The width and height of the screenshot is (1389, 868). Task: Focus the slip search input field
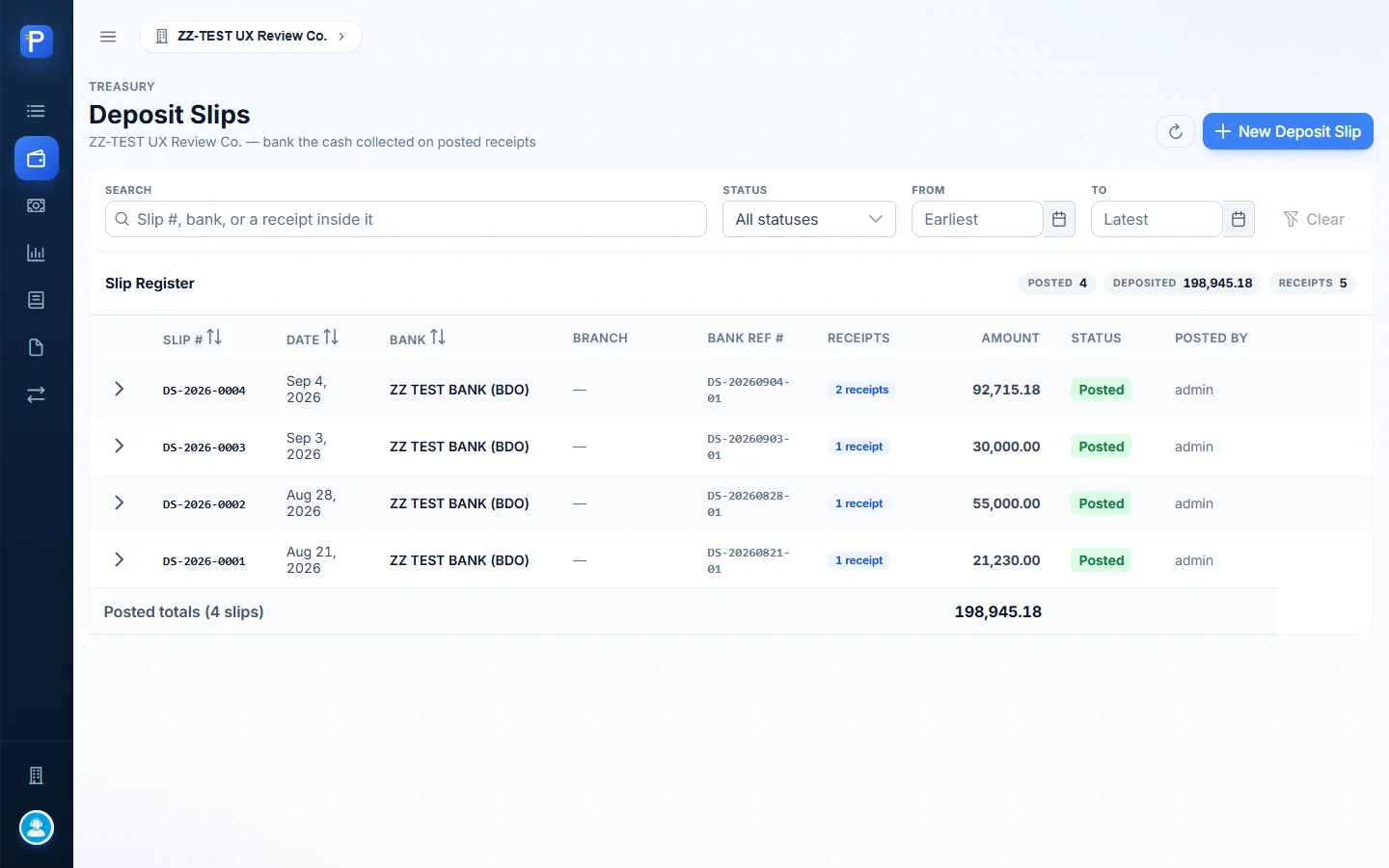[x=406, y=219]
